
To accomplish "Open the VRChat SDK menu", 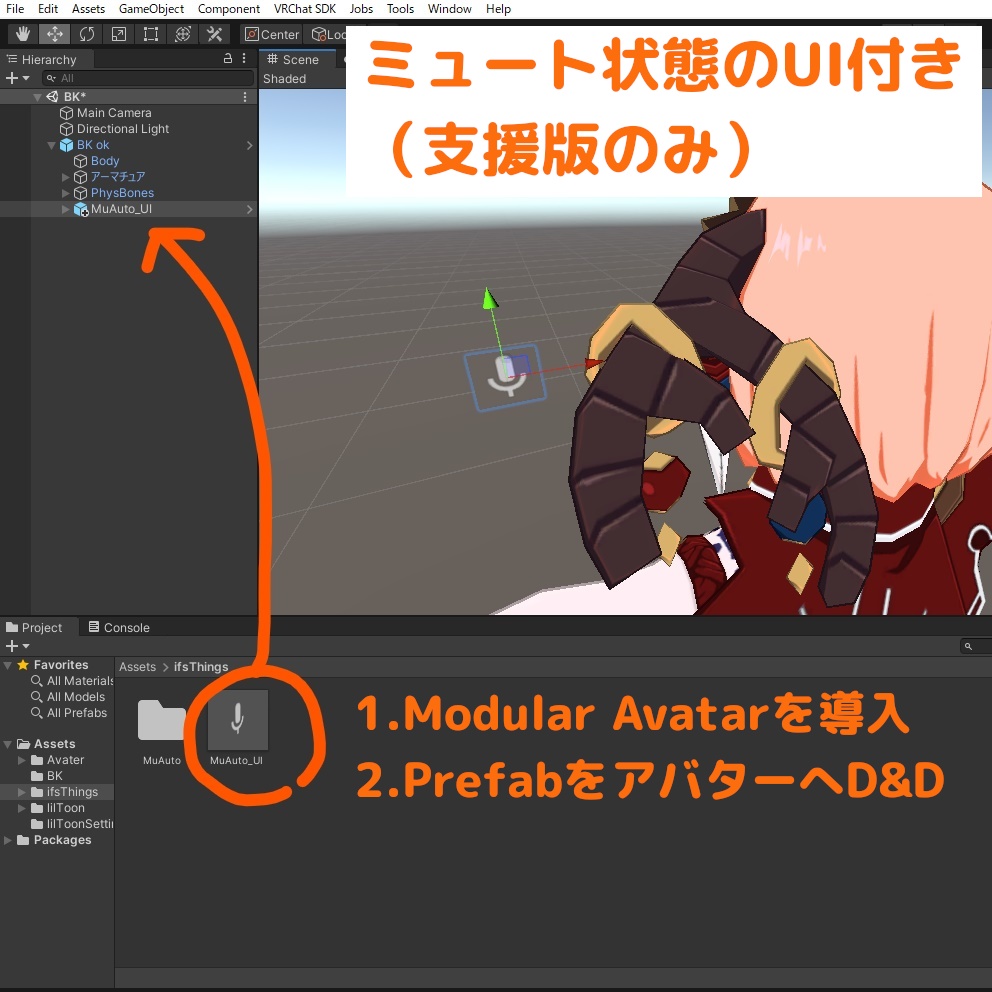I will point(304,9).
